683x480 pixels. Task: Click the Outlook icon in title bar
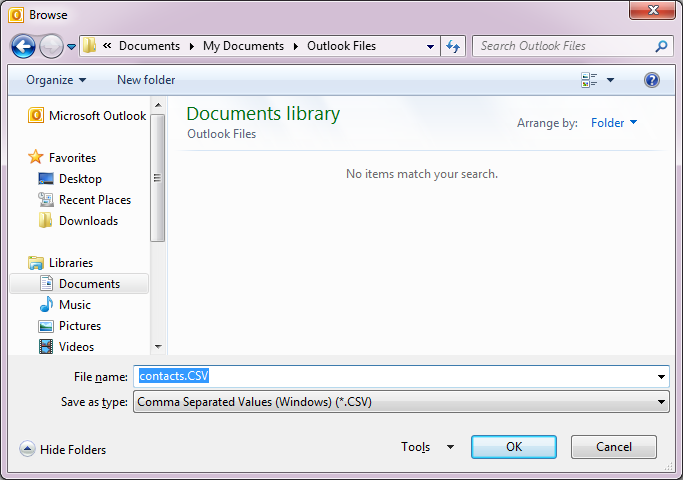click(16, 15)
